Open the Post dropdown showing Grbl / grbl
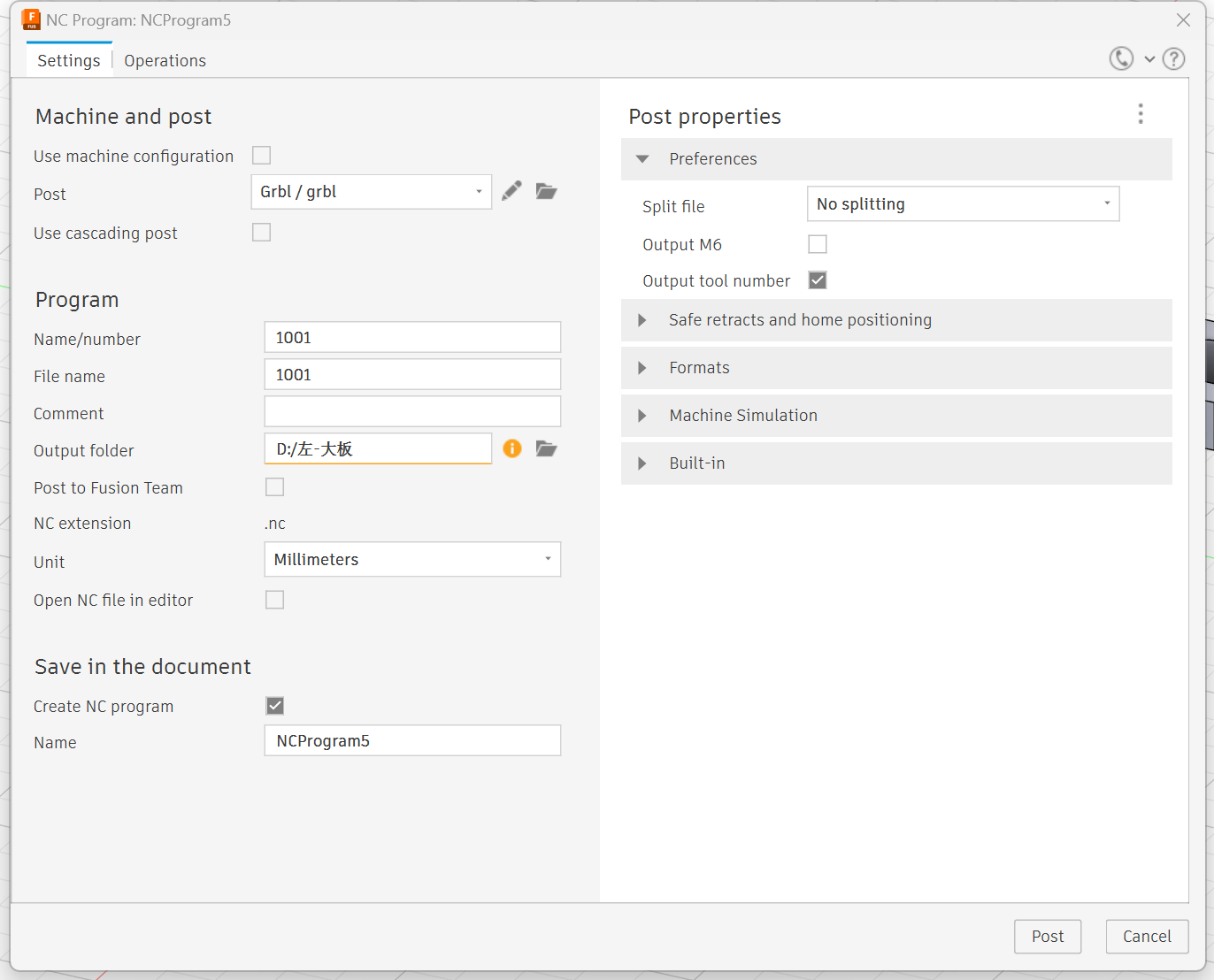The height and width of the screenshot is (980, 1214). (x=372, y=192)
